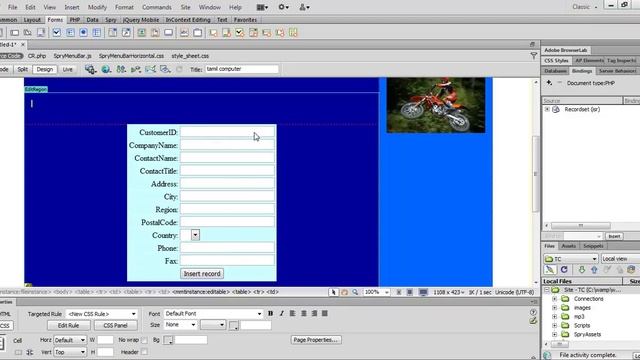Open the Country dropdown in the form
The width and height of the screenshot is (640, 360).
(x=195, y=235)
